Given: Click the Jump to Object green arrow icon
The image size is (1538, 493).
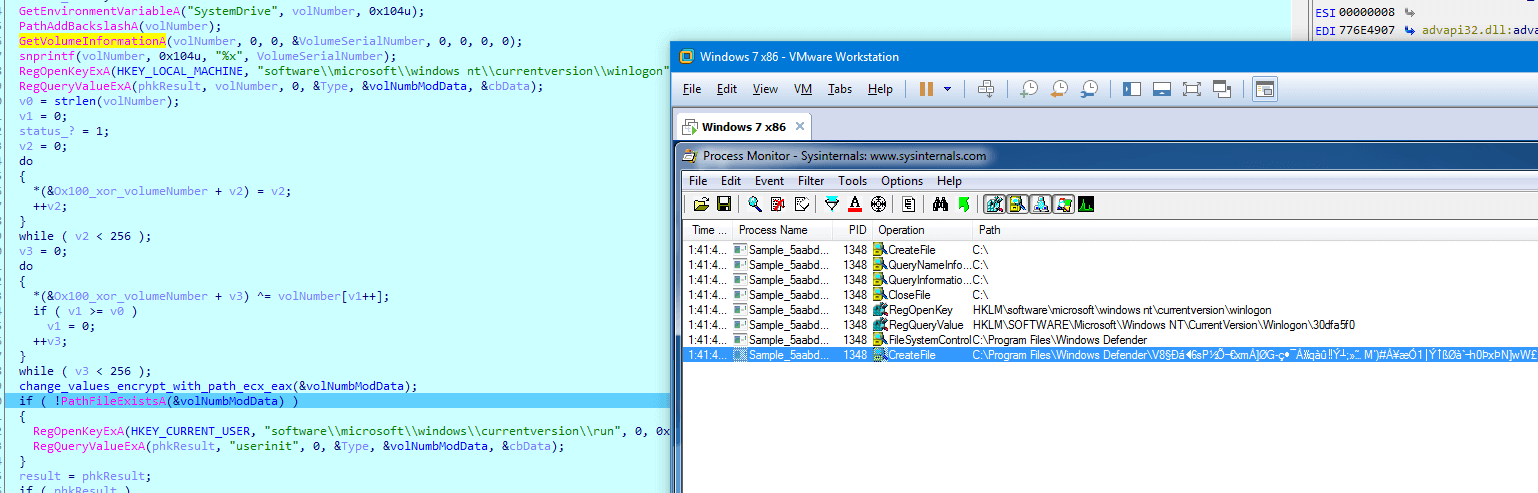Looking at the screenshot, I should coord(965,204).
